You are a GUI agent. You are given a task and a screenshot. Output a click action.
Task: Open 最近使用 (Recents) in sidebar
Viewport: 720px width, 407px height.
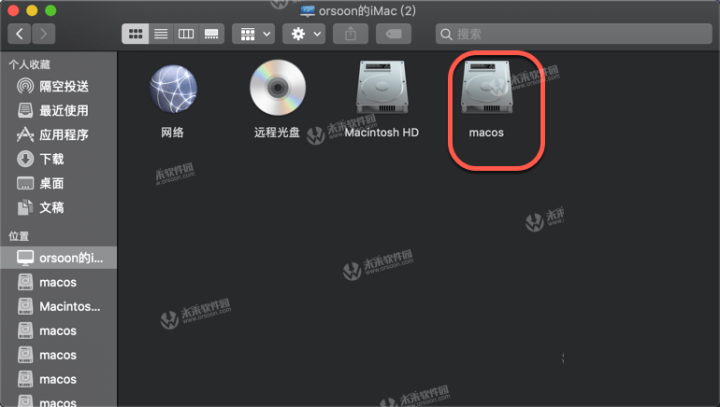pos(58,111)
